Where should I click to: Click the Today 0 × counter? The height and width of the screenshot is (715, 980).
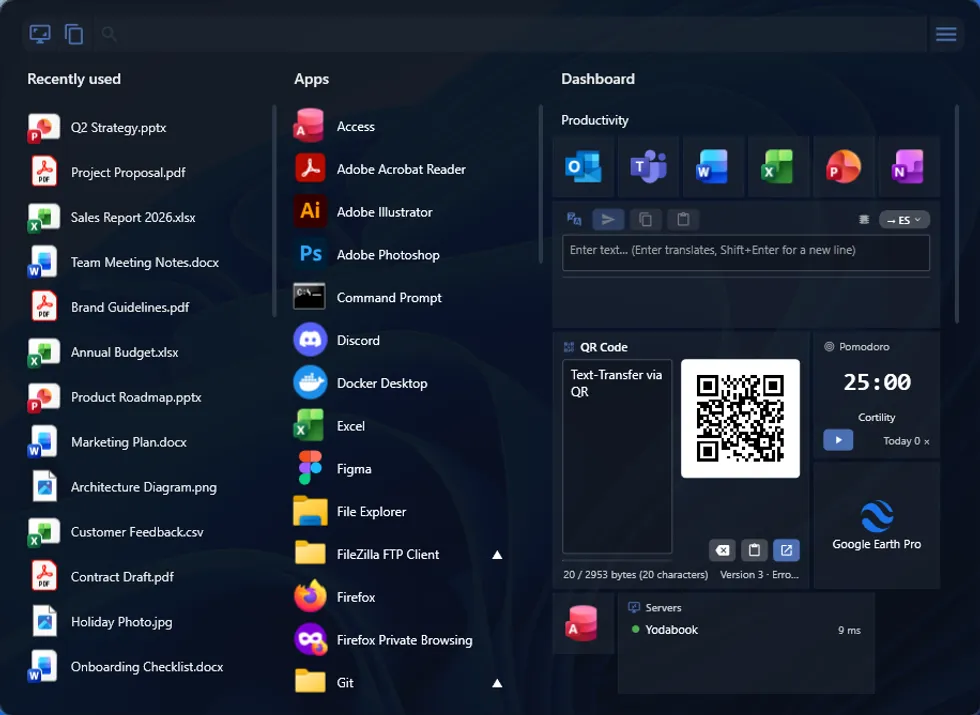[906, 441]
